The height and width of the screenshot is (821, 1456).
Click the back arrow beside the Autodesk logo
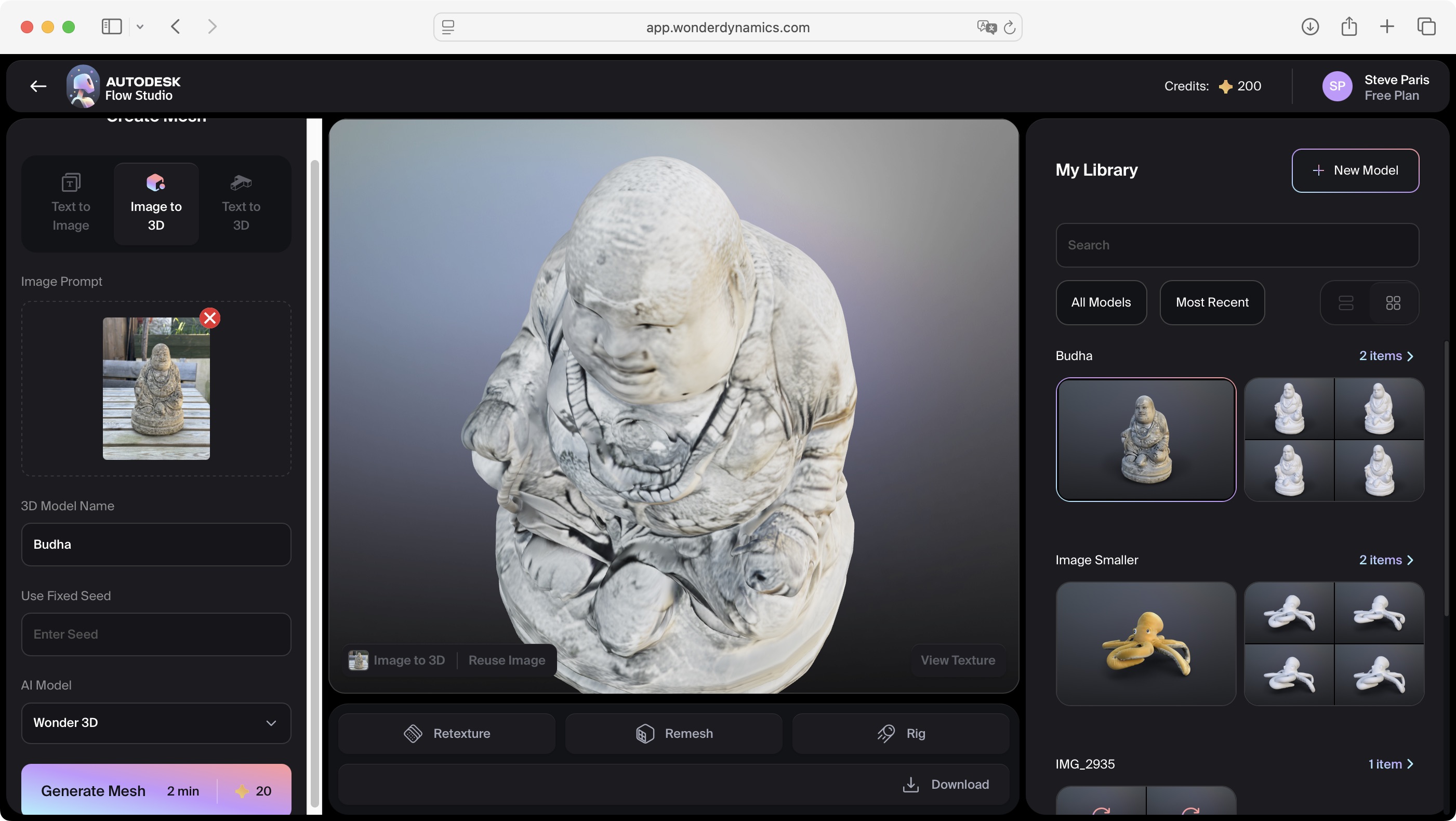37,86
